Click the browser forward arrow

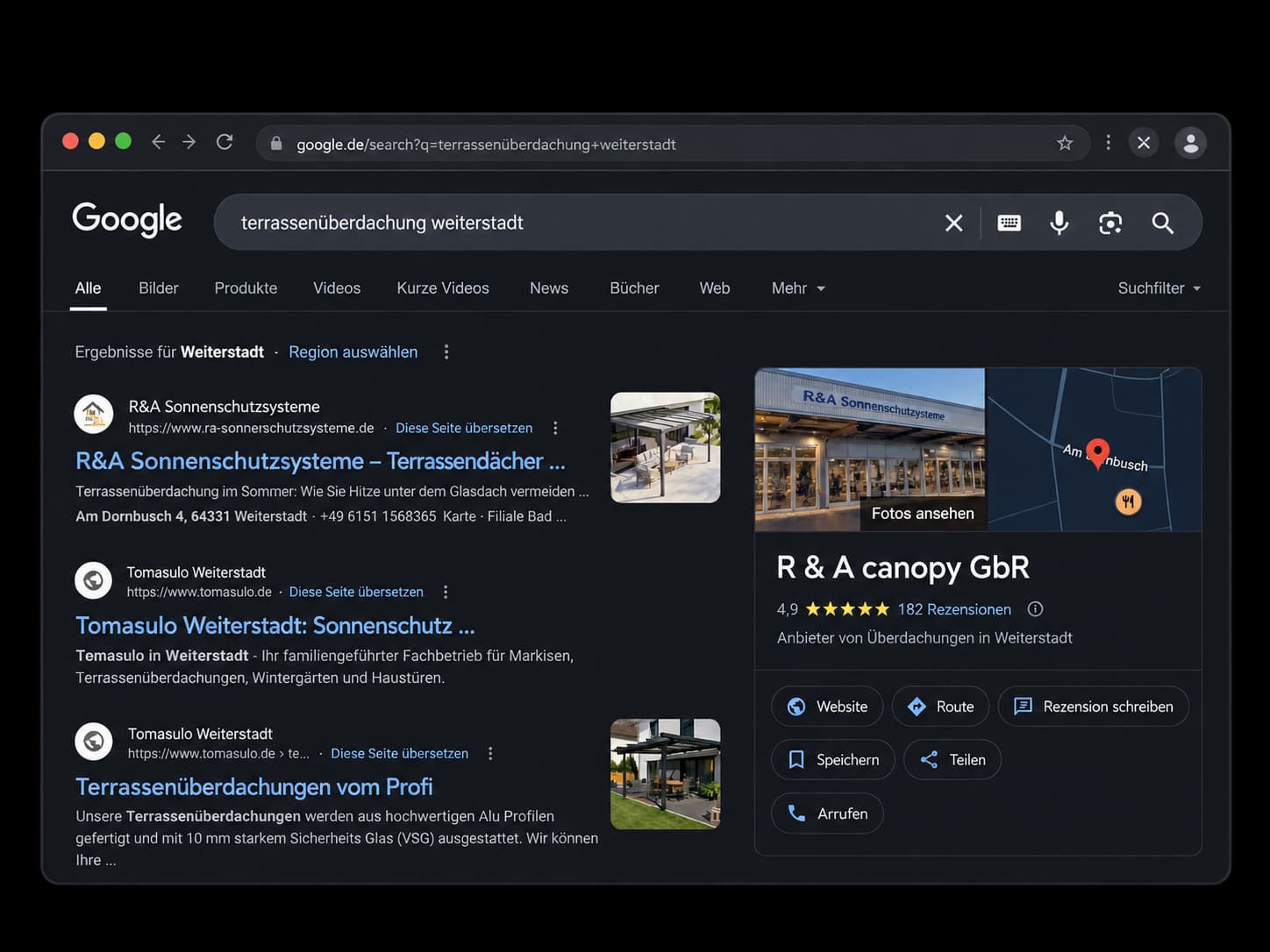click(x=189, y=142)
